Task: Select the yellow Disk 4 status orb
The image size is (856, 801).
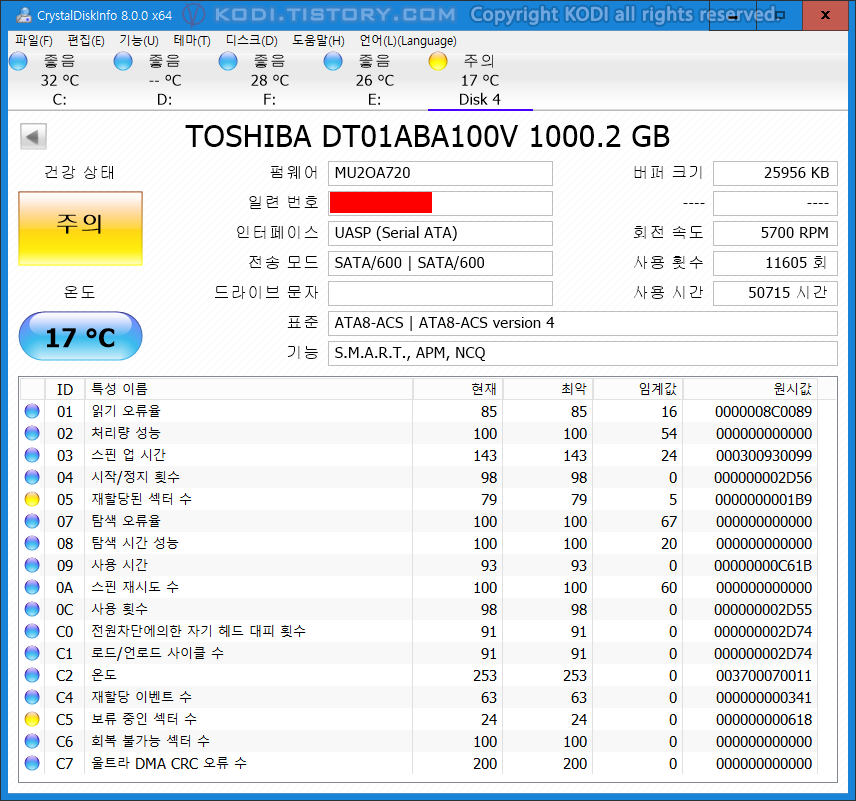Action: click(438, 61)
